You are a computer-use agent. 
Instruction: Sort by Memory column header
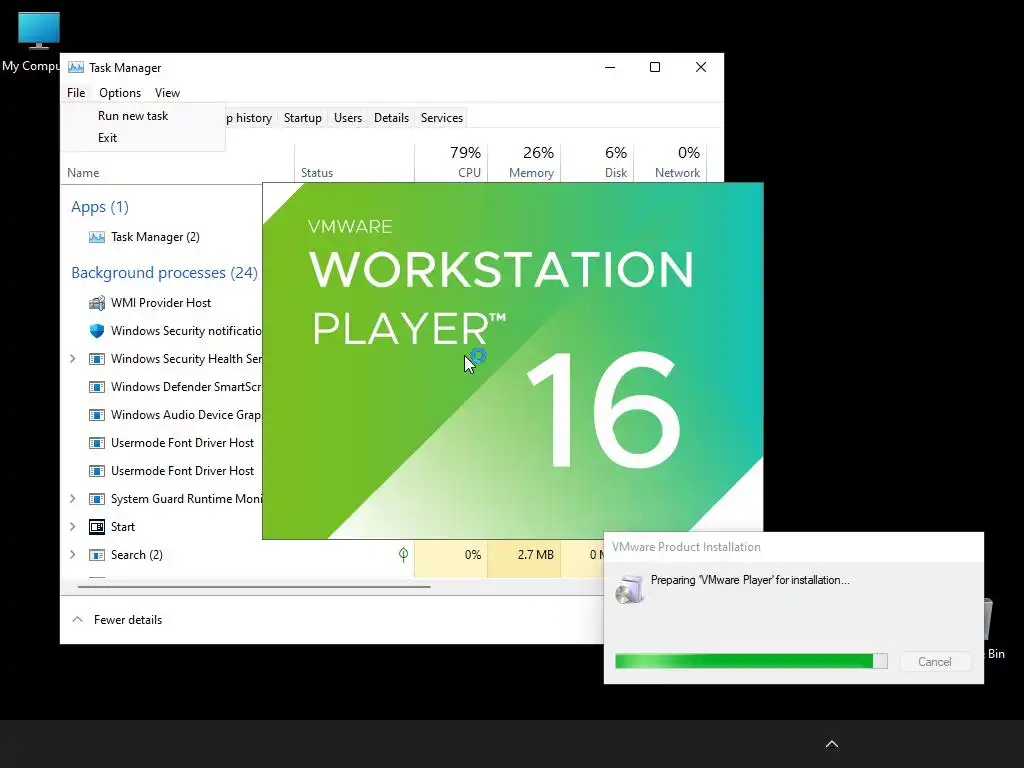coord(524,162)
